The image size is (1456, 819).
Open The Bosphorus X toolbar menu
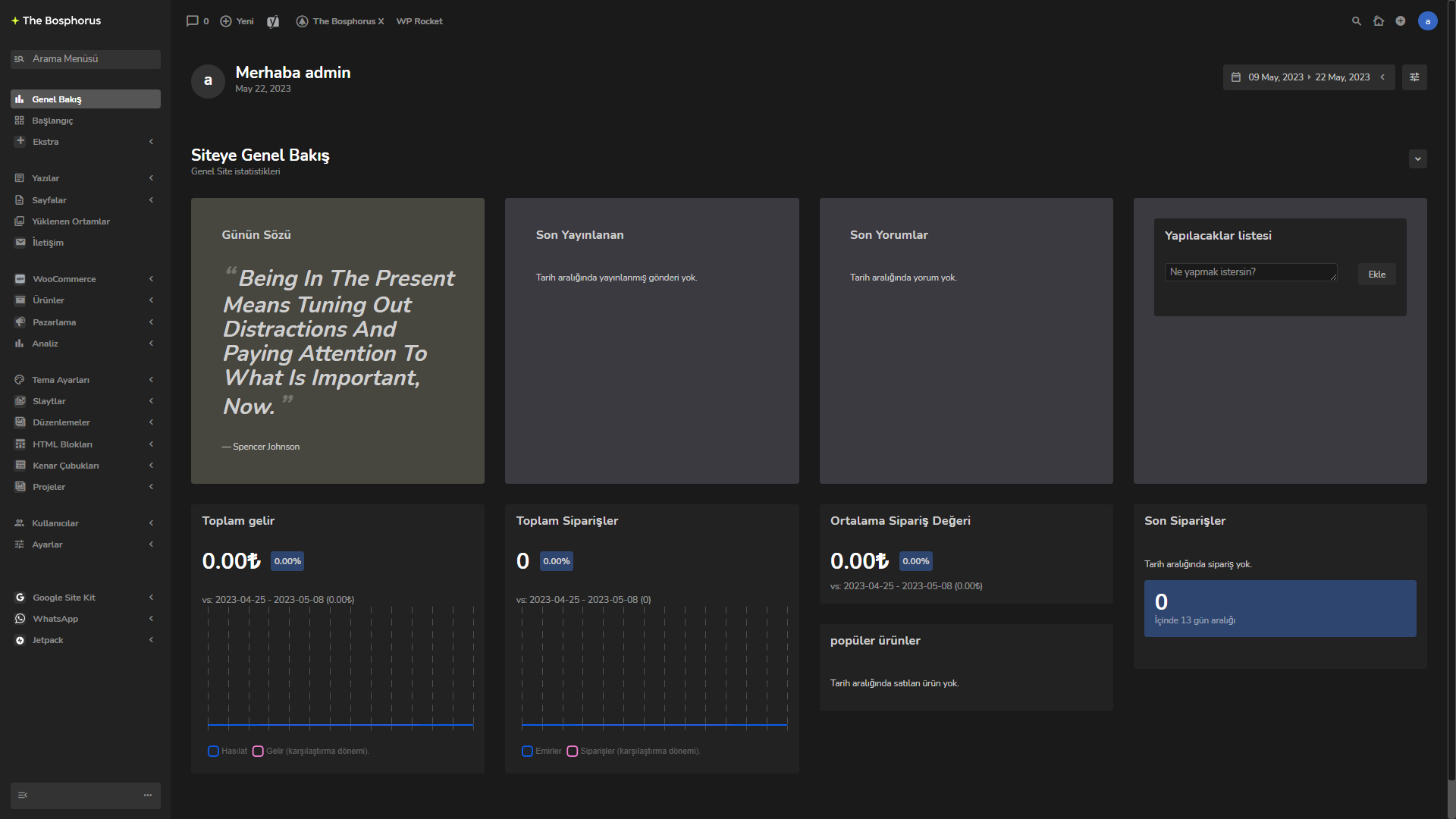(340, 21)
